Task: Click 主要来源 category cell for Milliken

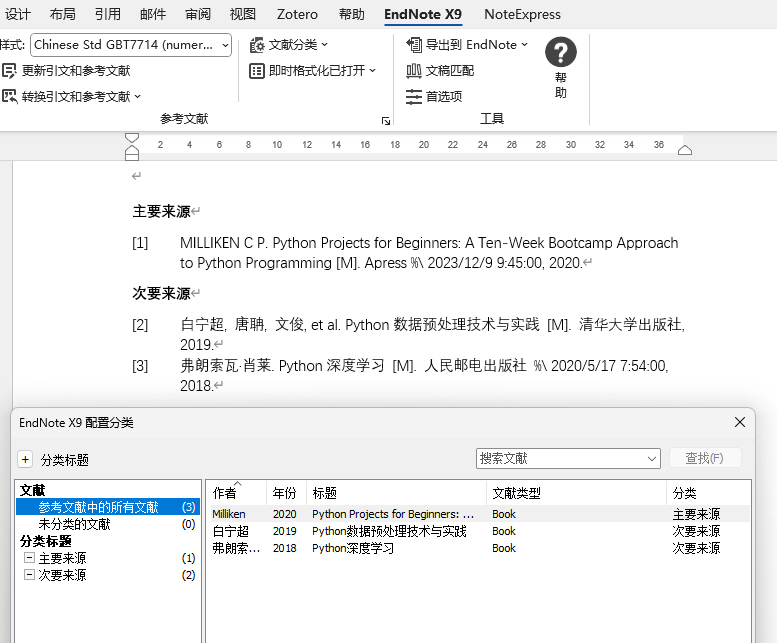Action: (x=696, y=514)
